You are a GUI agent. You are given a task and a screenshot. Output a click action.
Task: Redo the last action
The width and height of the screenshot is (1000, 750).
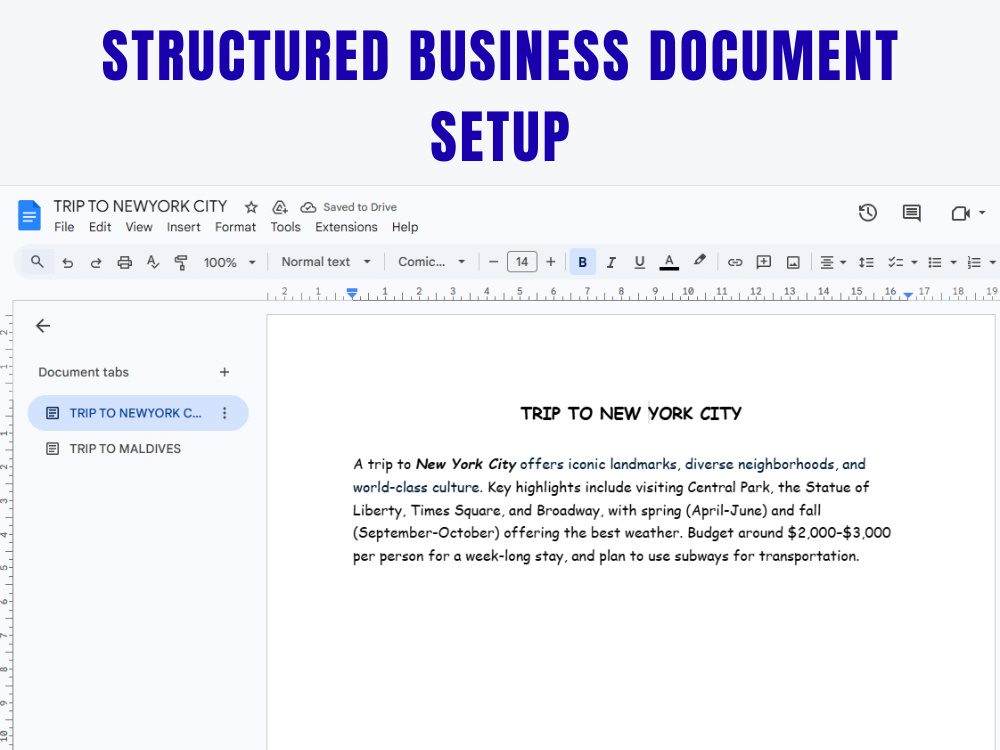(96, 263)
